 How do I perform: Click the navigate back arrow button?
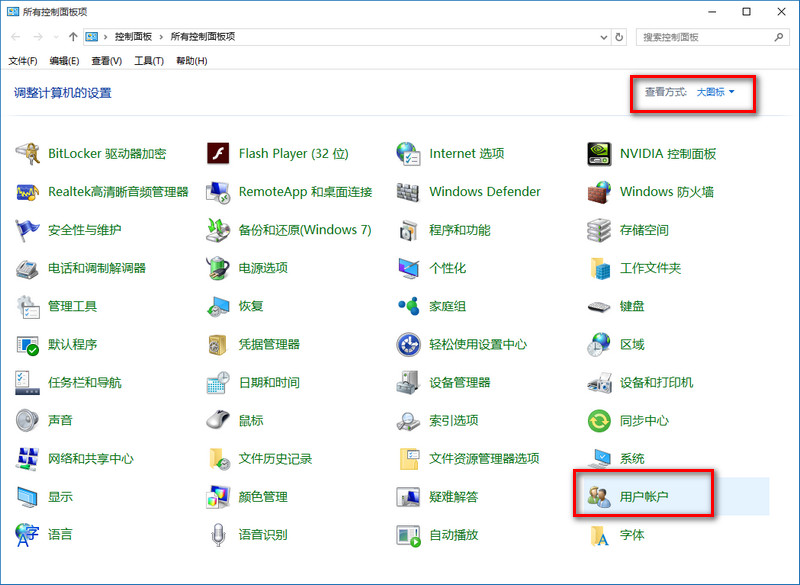pyautogui.click(x=15, y=36)
